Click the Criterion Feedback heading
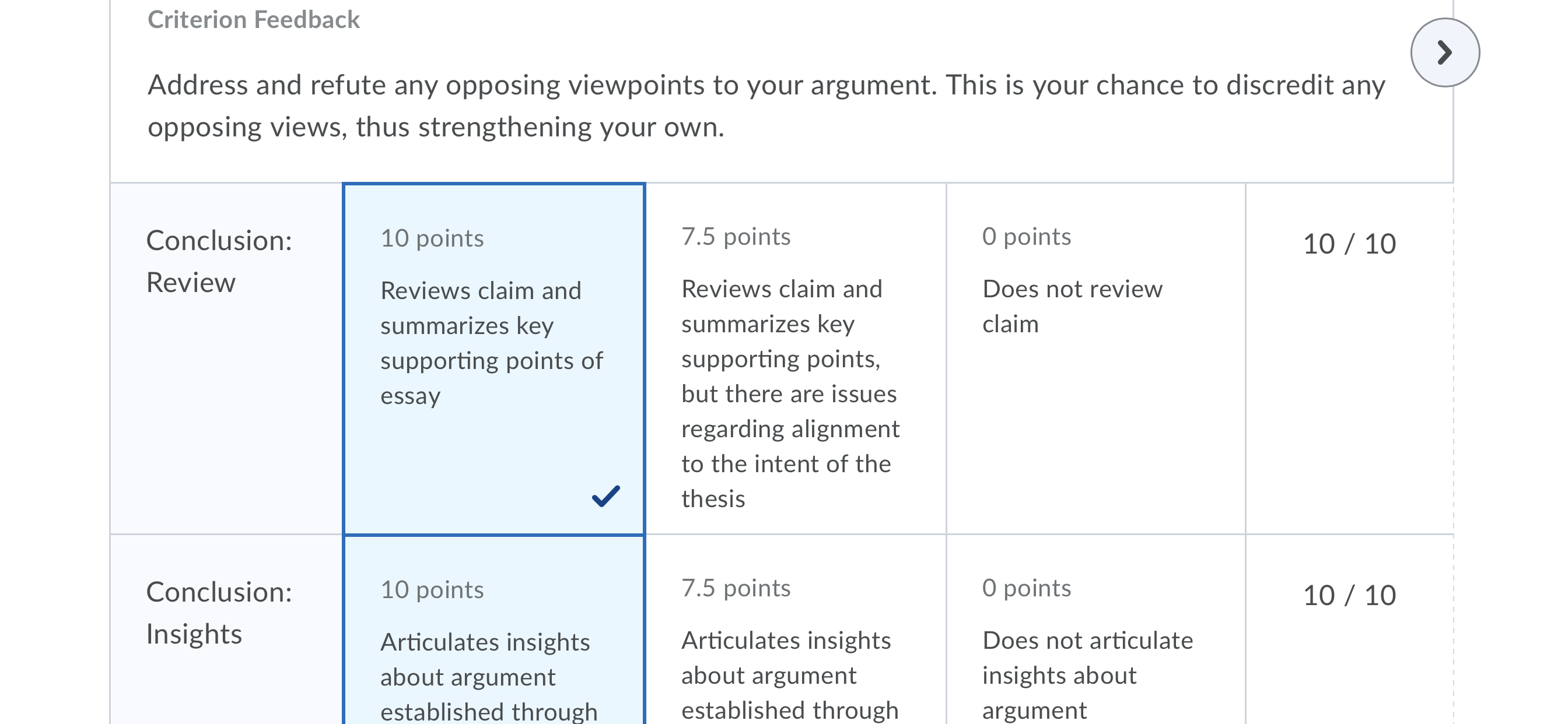 point(253,19)
